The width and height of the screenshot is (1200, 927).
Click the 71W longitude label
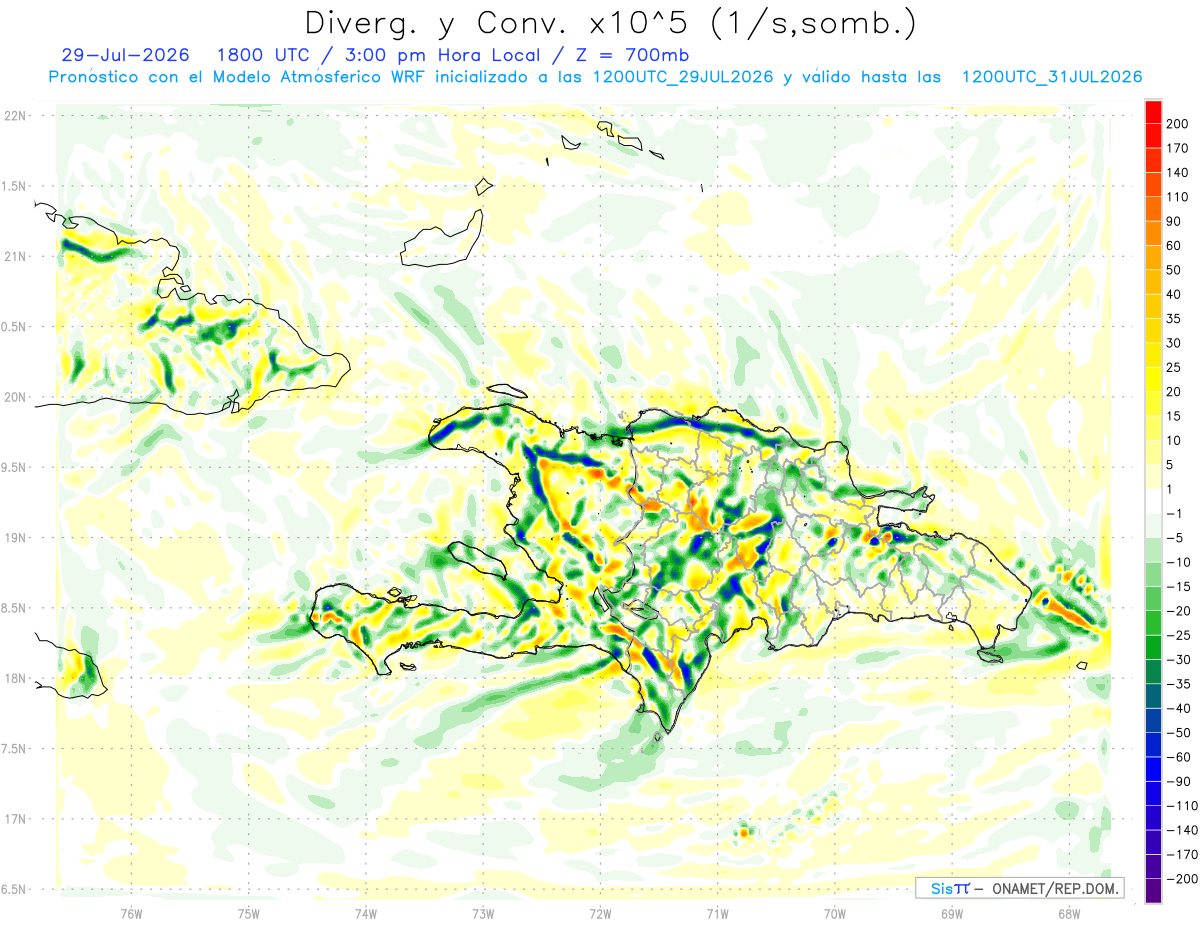click(x=717, y=913)
